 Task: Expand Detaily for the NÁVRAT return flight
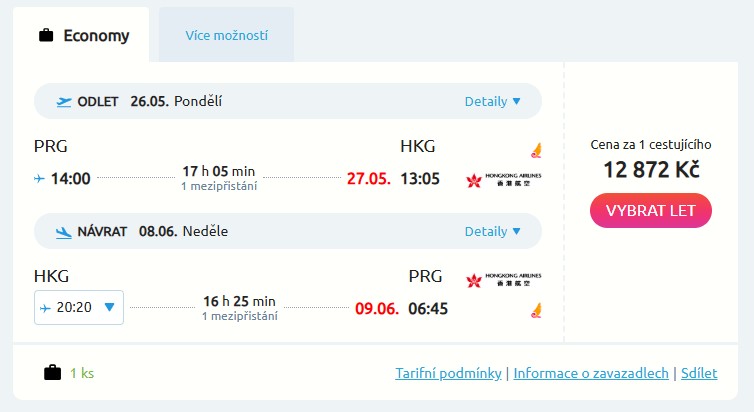pos(492,232)
